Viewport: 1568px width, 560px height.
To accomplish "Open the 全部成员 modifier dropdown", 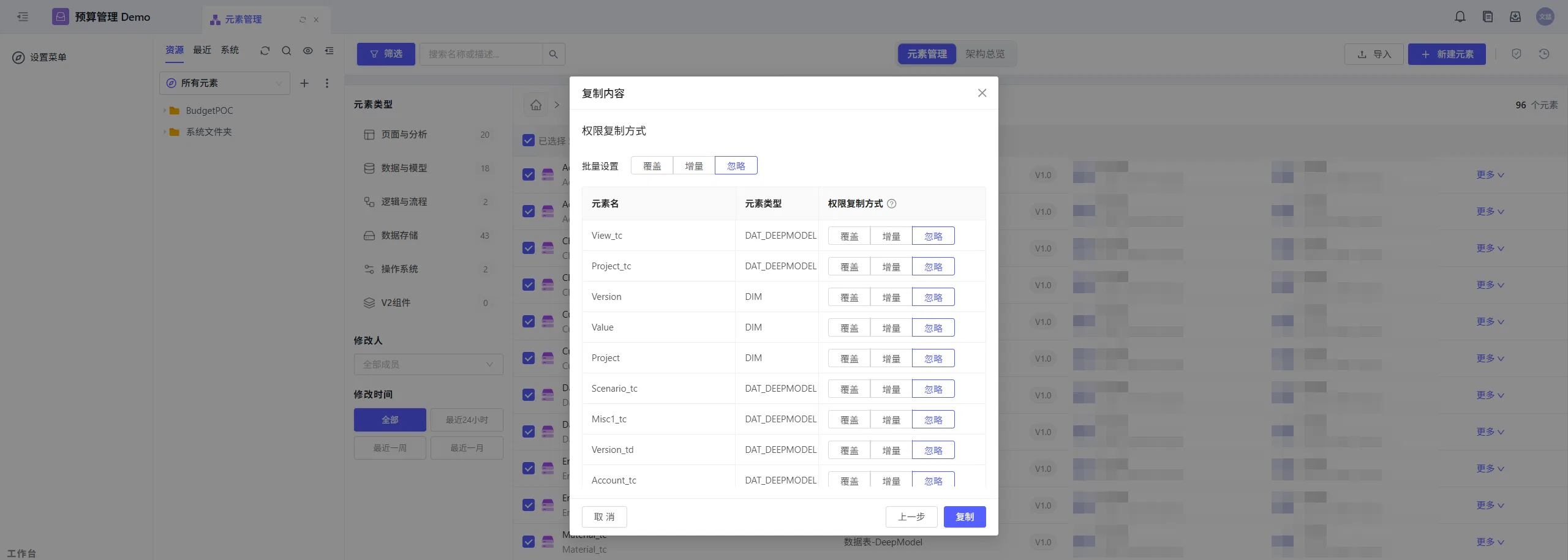I will (428, 365).
